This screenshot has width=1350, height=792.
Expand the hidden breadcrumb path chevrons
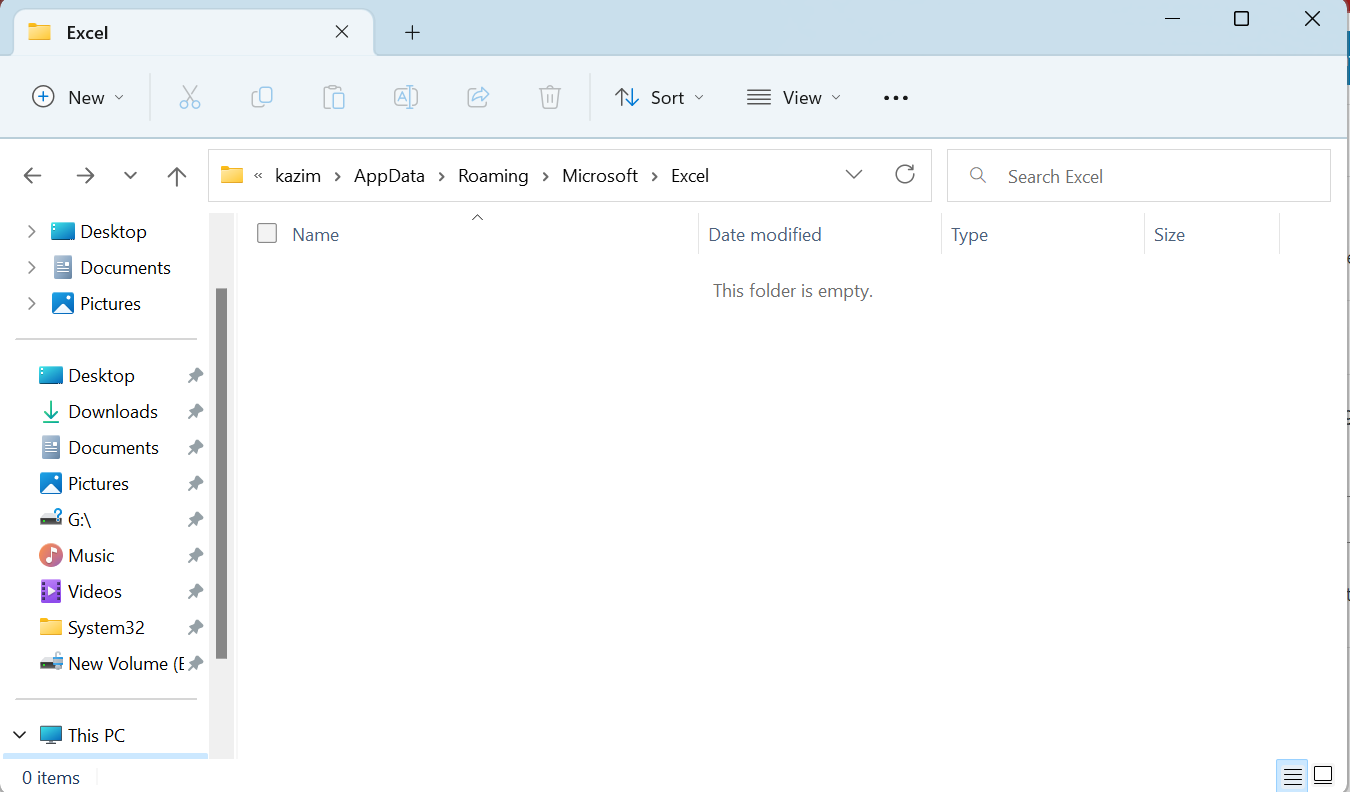(x=258, y=176)
